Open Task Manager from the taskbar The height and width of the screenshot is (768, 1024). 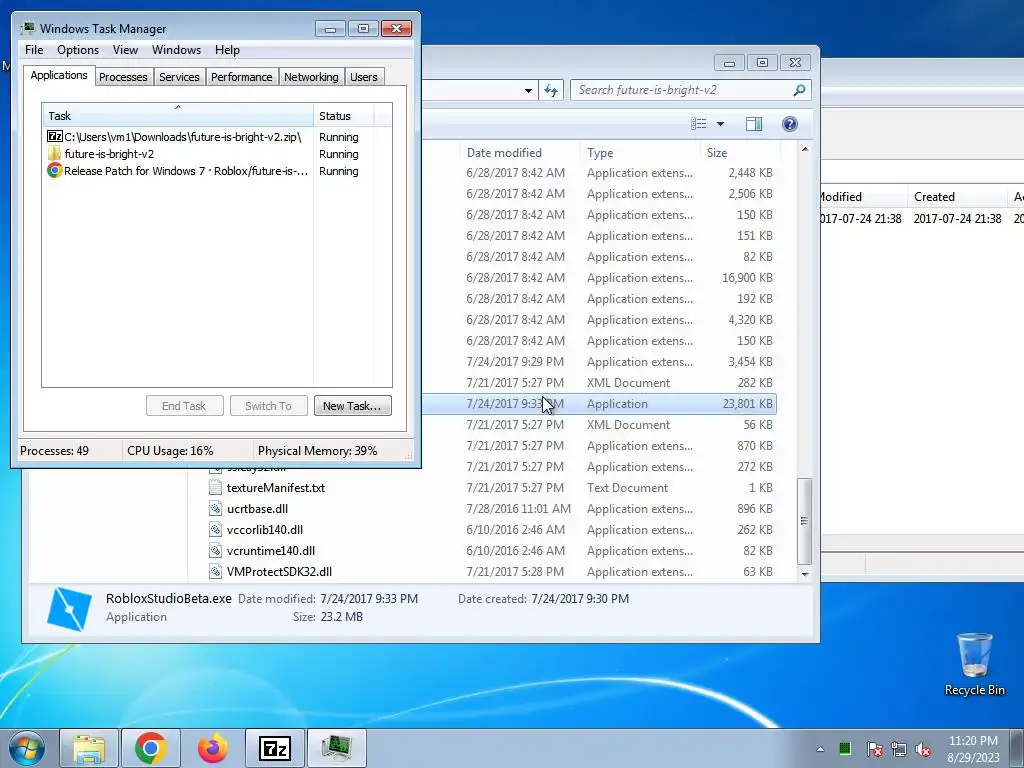(337, 748)
